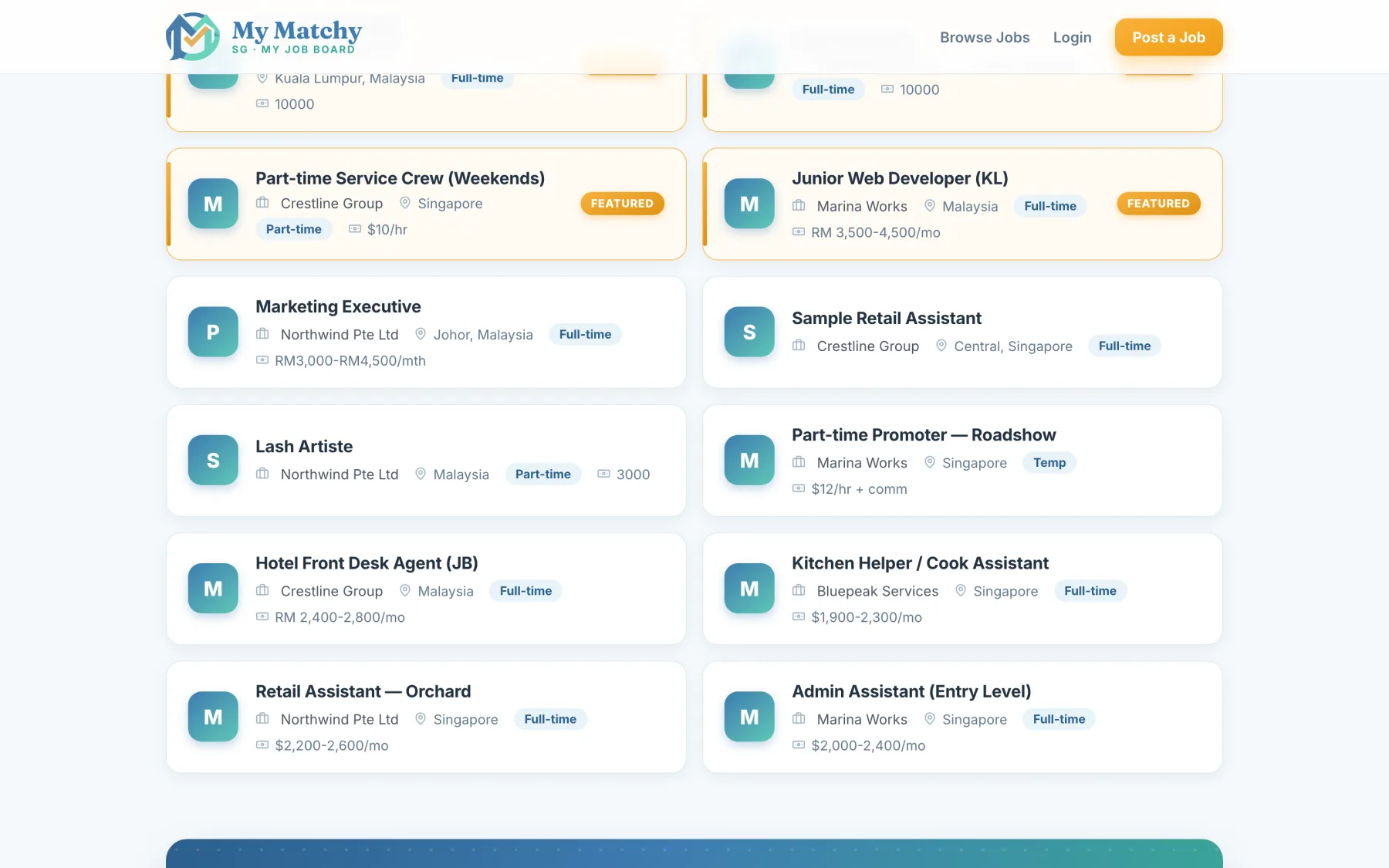This screenshot has height=868, width=1389.
Task: Open the Part-time Service Crew (Weekends) listing
Action: pos(400,178)
